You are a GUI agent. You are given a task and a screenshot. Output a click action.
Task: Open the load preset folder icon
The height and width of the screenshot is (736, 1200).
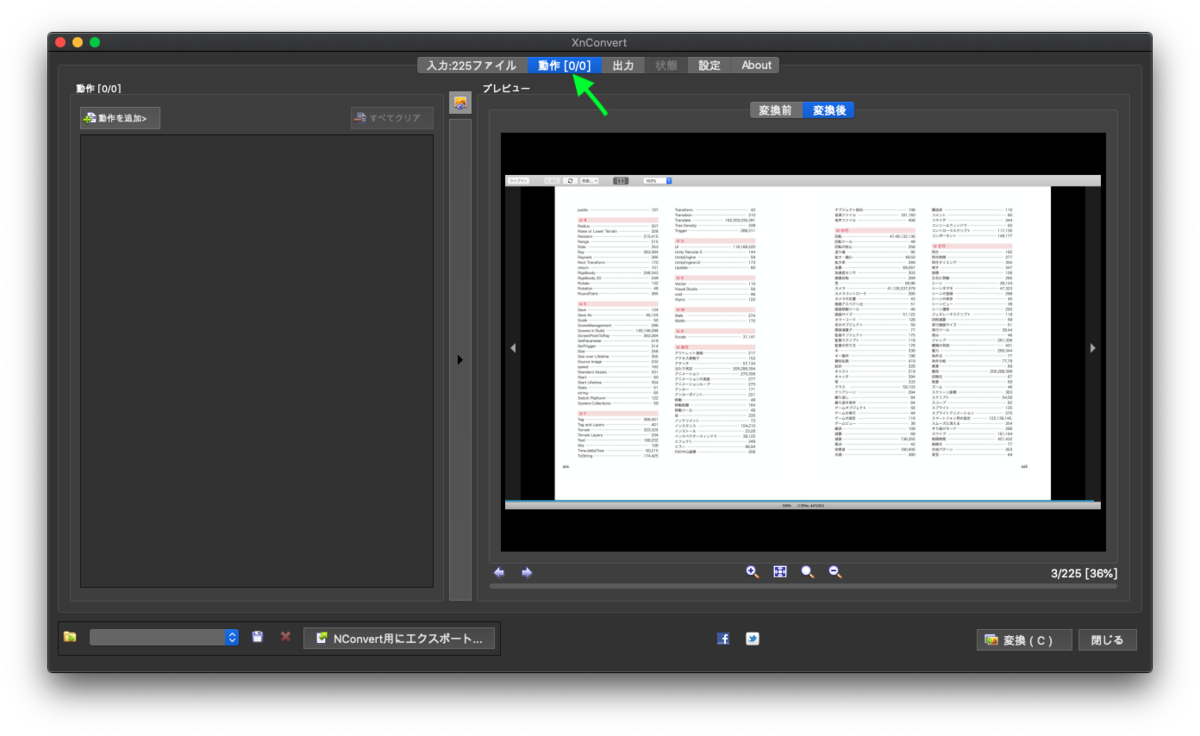[70, 637]
